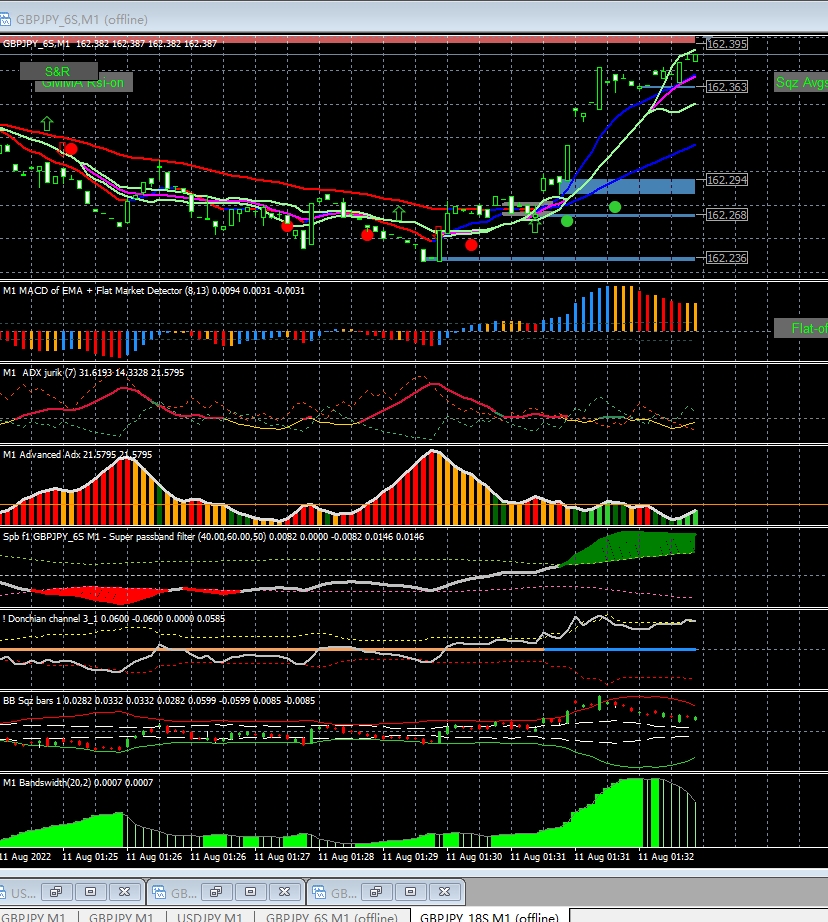Open the GBPJPY_6S M1 (offline) tab
This screenshot has width=828, height=922.
tap(332, 917)
